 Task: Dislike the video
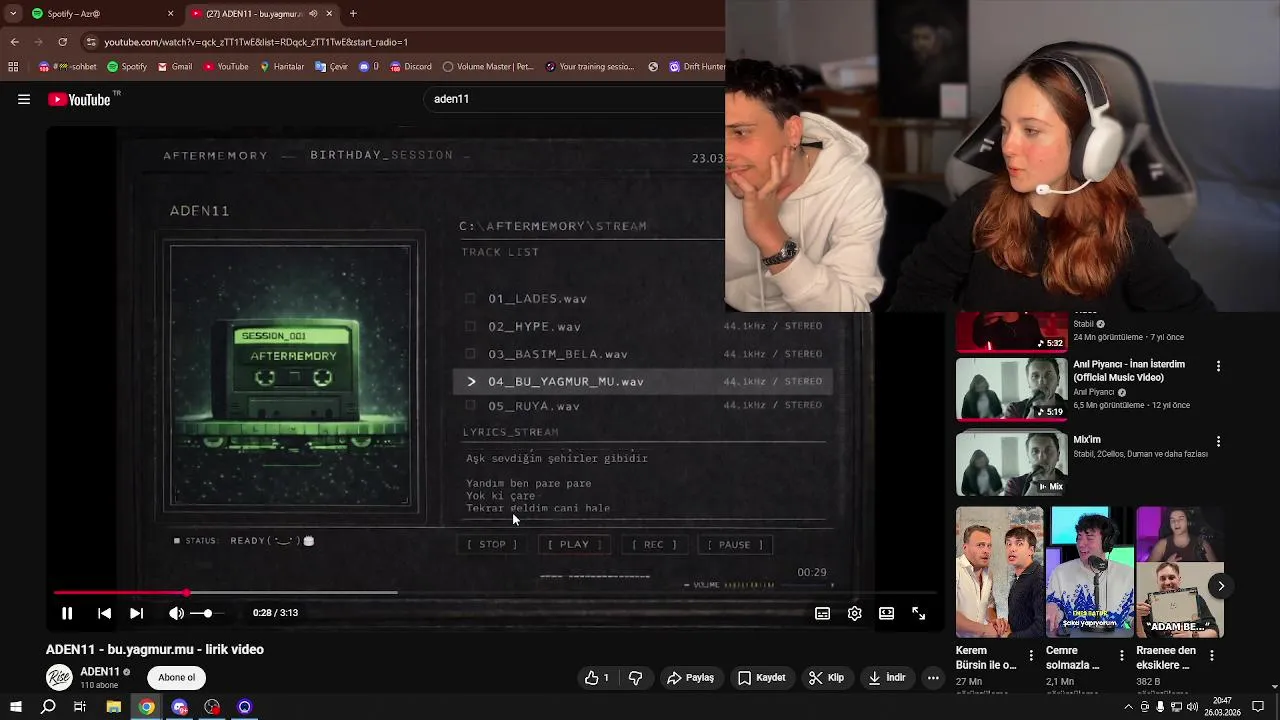pos(635,677)
